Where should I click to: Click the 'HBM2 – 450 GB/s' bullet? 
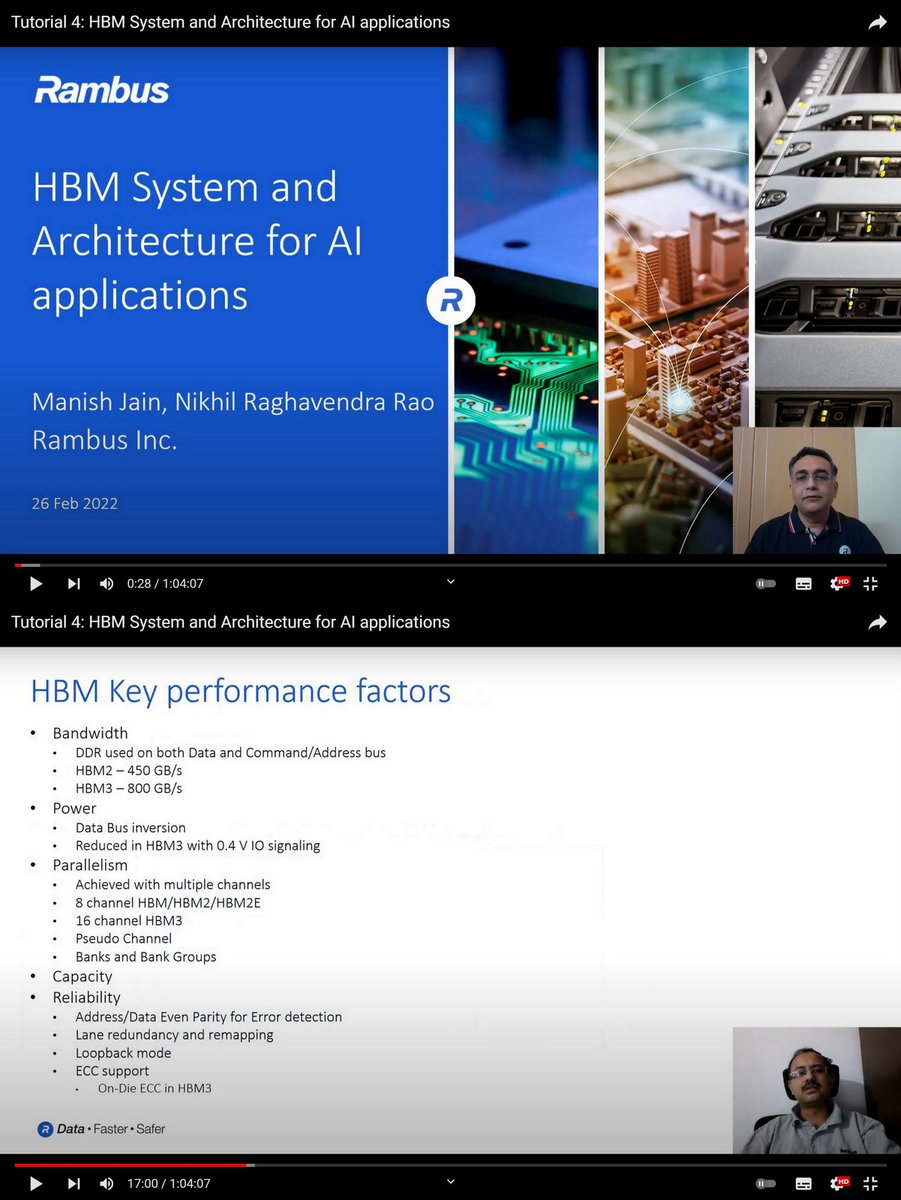(x=129, y=770)
